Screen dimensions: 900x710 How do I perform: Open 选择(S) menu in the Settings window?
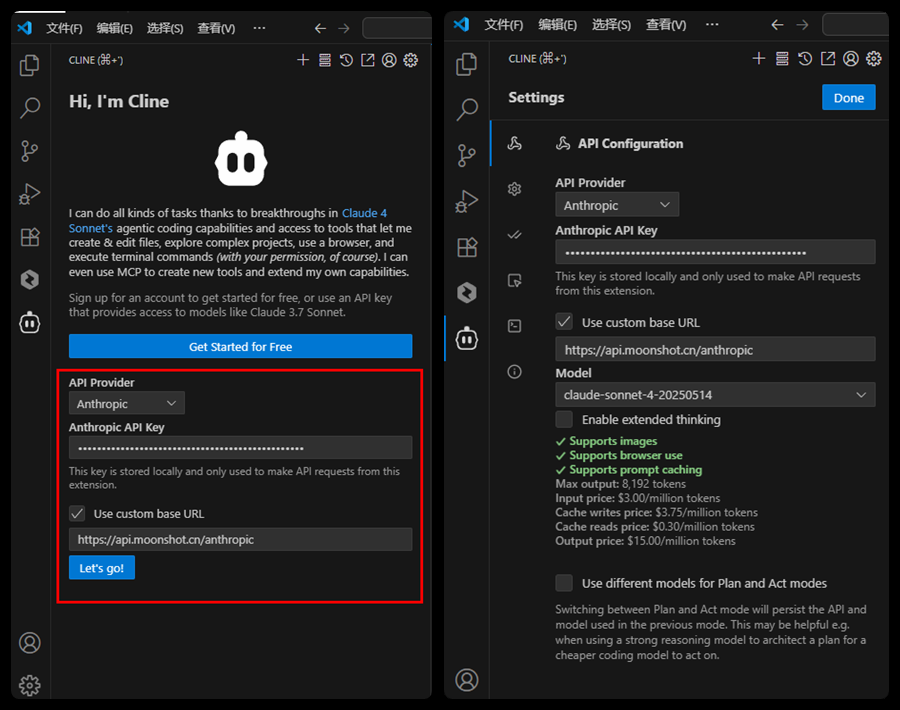tap(611, 25)
